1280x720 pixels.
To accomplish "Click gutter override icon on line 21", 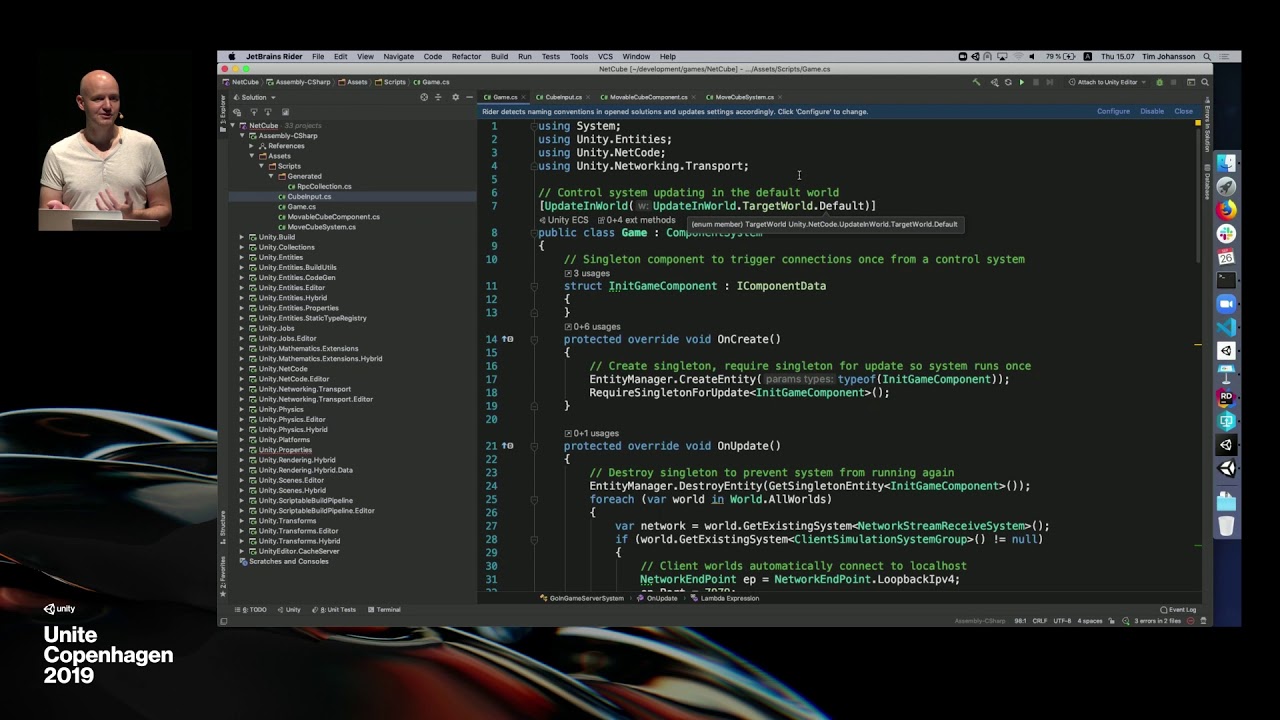I will click(x=508, y=446).
